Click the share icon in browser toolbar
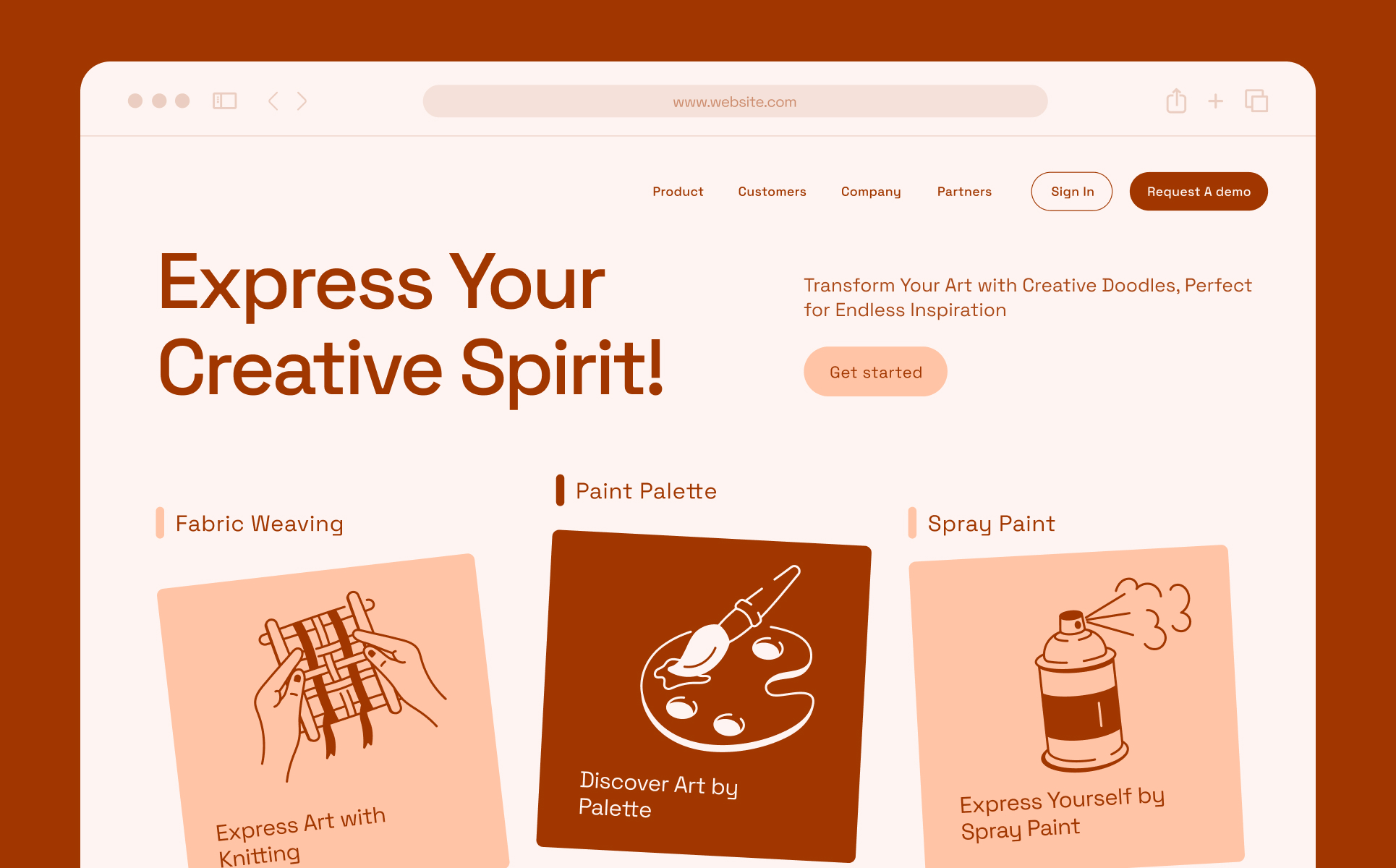Viewport: 1396px width, 868px height. point(1176,101)
